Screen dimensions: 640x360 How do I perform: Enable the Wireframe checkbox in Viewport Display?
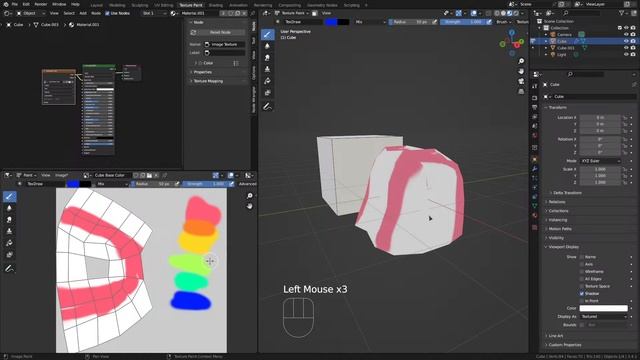point(582,271)
